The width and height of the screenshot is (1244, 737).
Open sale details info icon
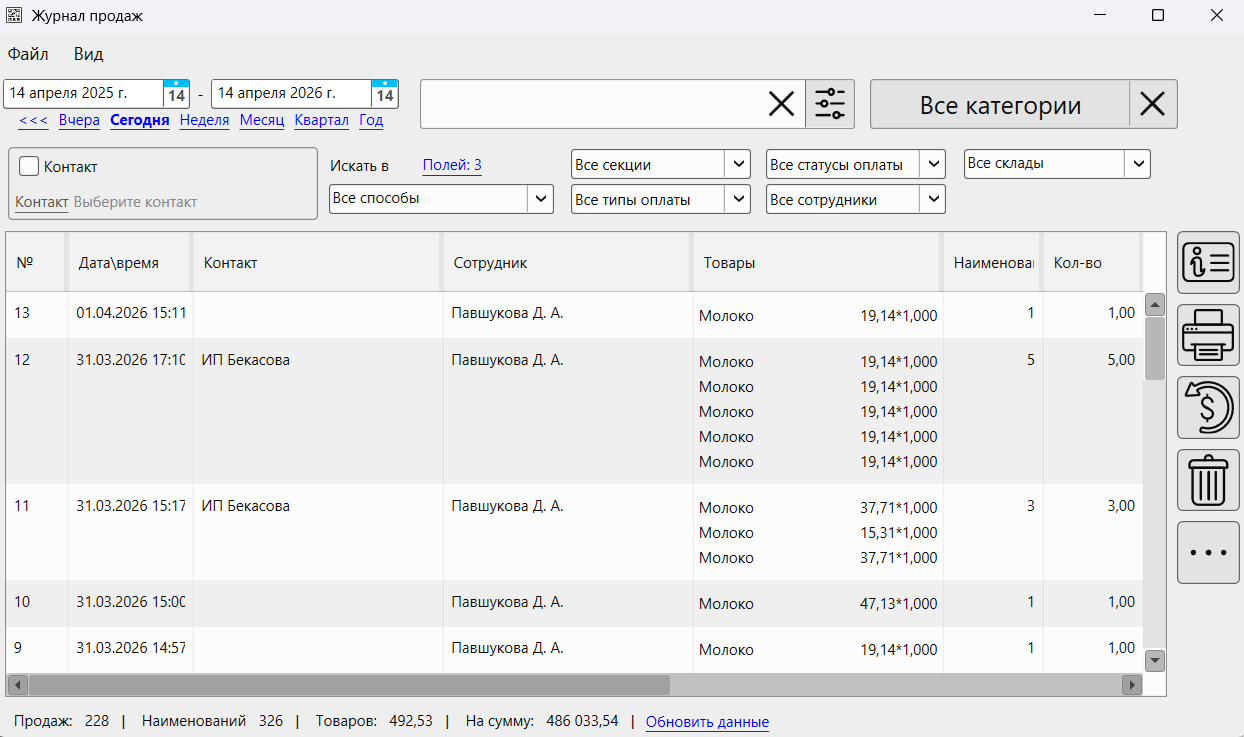click(1208, 262)
